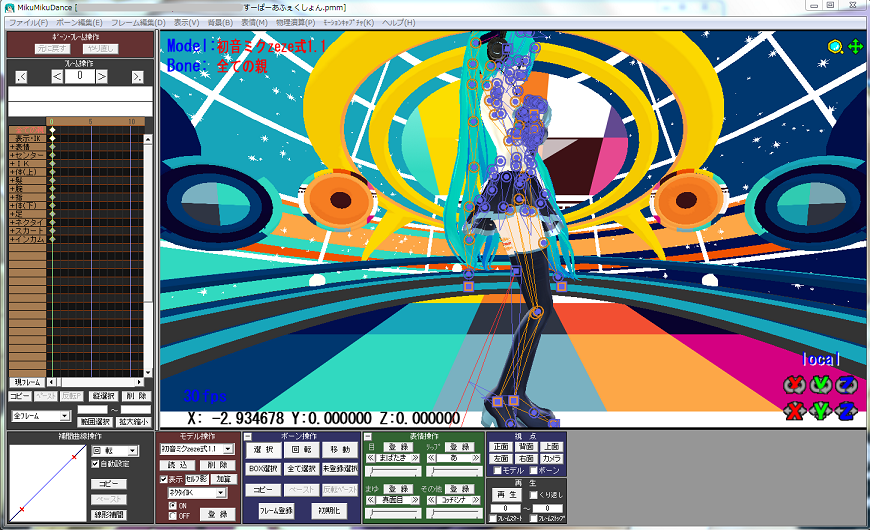The image size is (870, 530).
Task: Step back one frame with '<' button
Action: pyautogui.click(x=57, y=76)
